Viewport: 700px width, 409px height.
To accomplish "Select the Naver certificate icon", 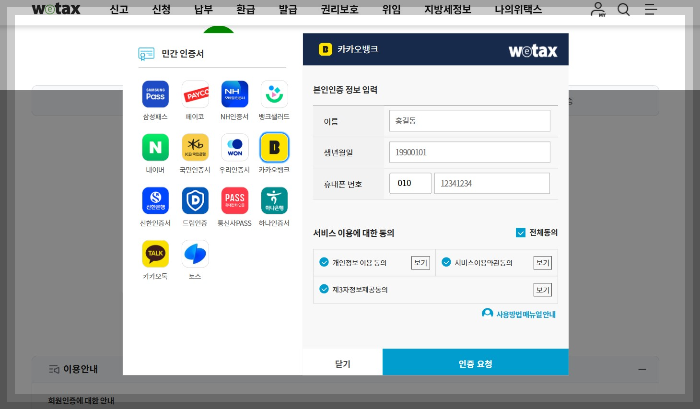I will tap(155, 147).
